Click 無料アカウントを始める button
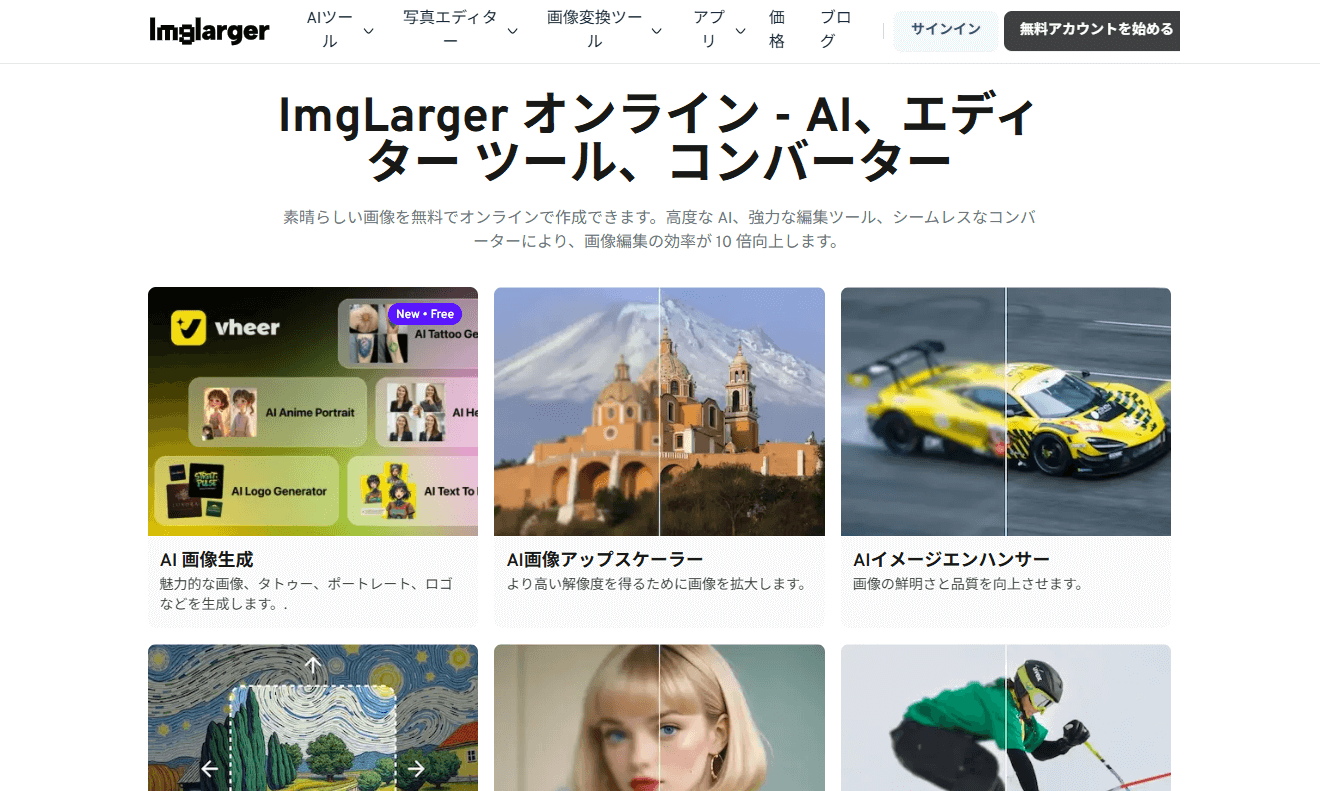 click(1092, 30)
